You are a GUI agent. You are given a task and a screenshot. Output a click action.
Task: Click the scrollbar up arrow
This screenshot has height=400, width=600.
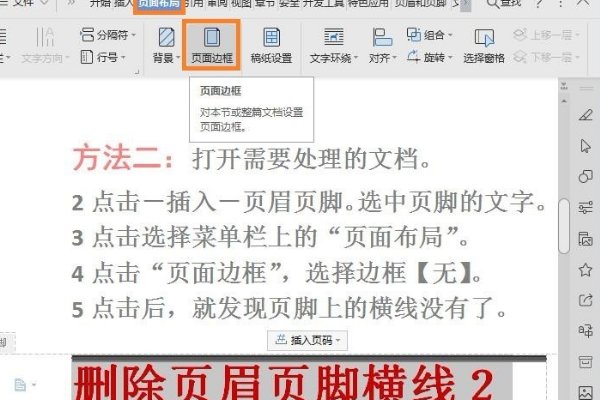(564, 101)
